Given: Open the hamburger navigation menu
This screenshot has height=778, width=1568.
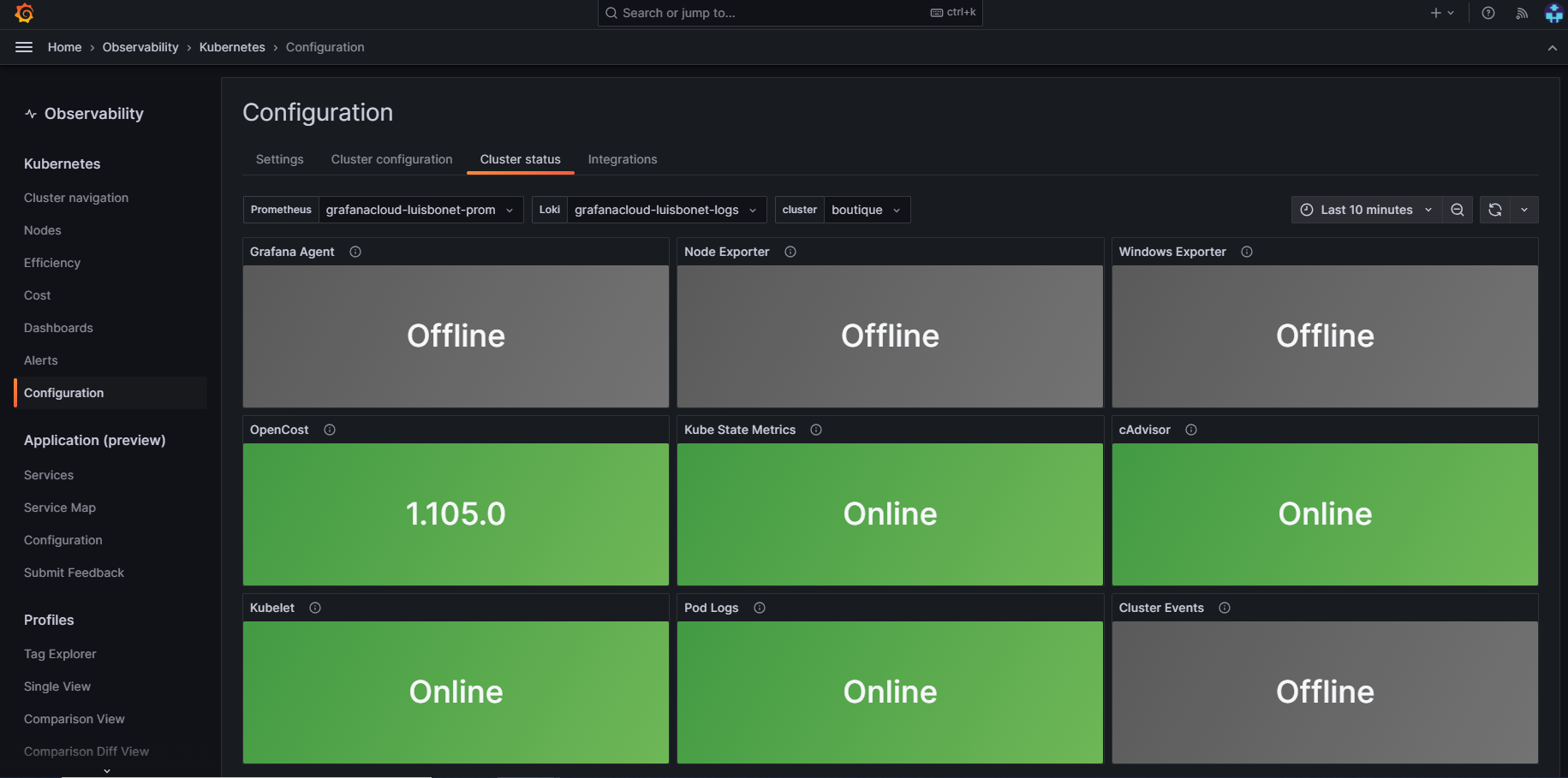Looking at the screenshot, I should pyautogui.click(x=24, y=47).
